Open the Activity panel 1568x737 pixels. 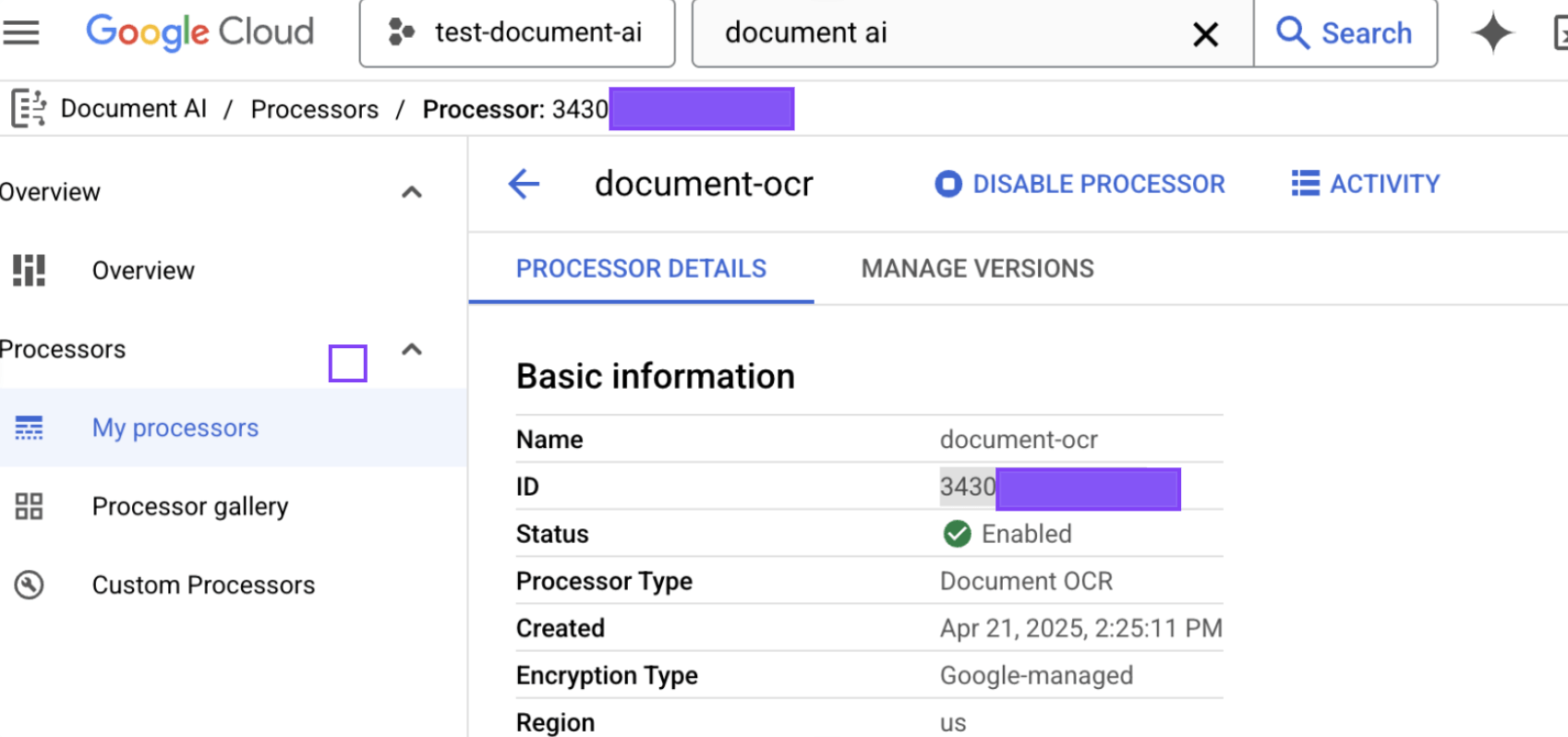click(x=1365, y=184)
